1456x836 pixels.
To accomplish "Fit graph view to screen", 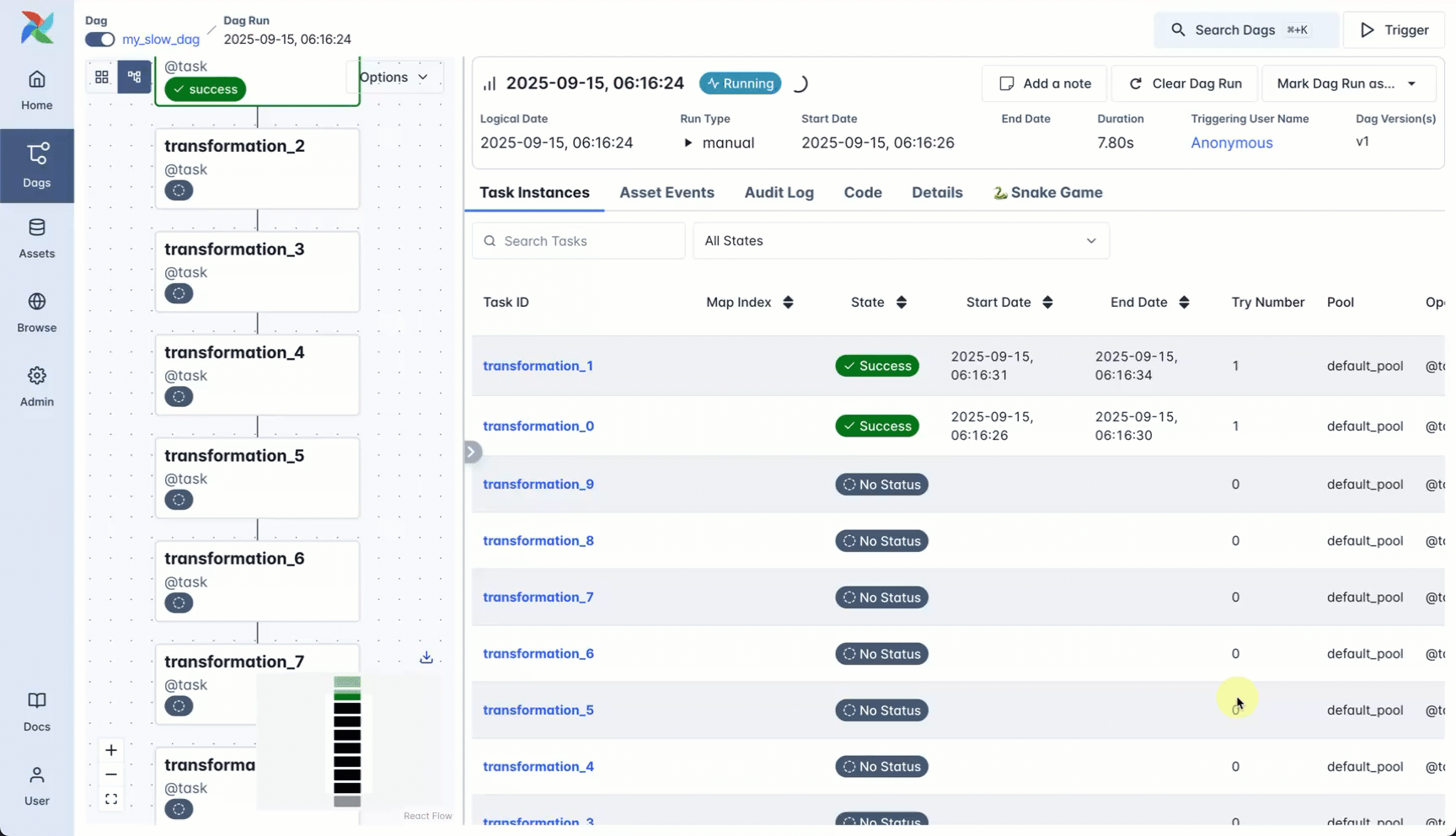I will coord(111,799).
